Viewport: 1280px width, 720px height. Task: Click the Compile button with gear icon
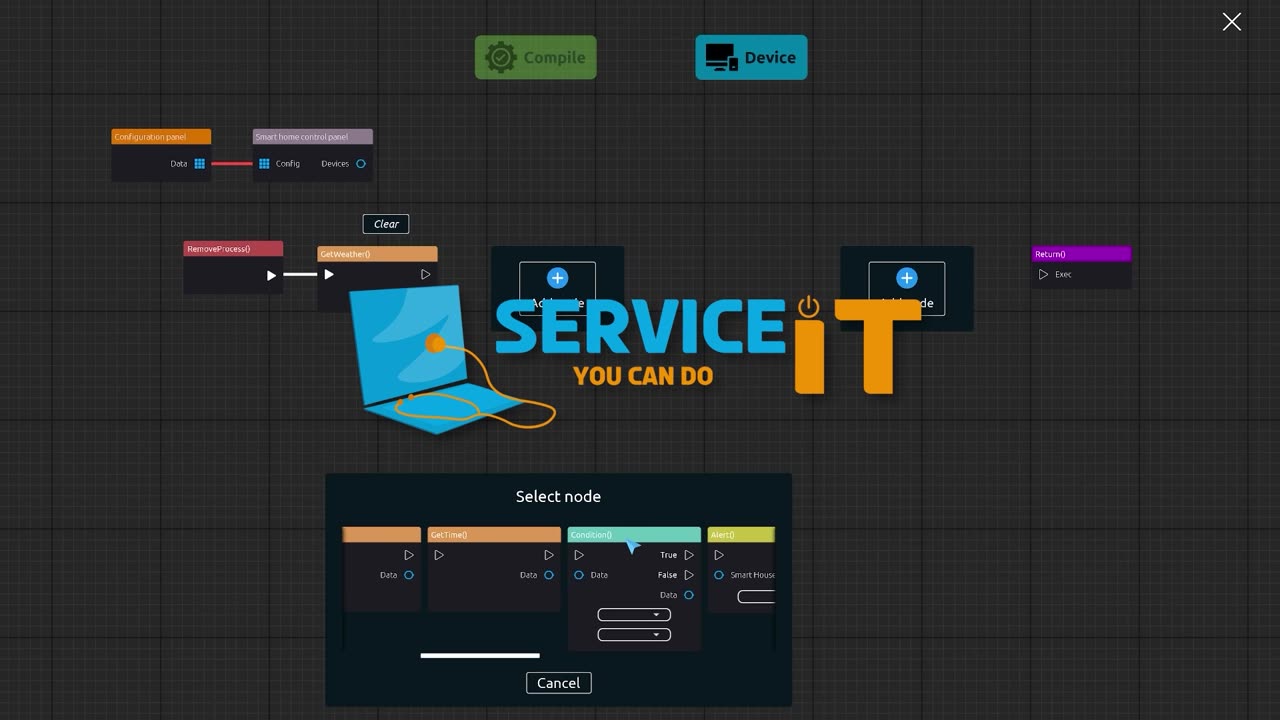click(535, 58)
